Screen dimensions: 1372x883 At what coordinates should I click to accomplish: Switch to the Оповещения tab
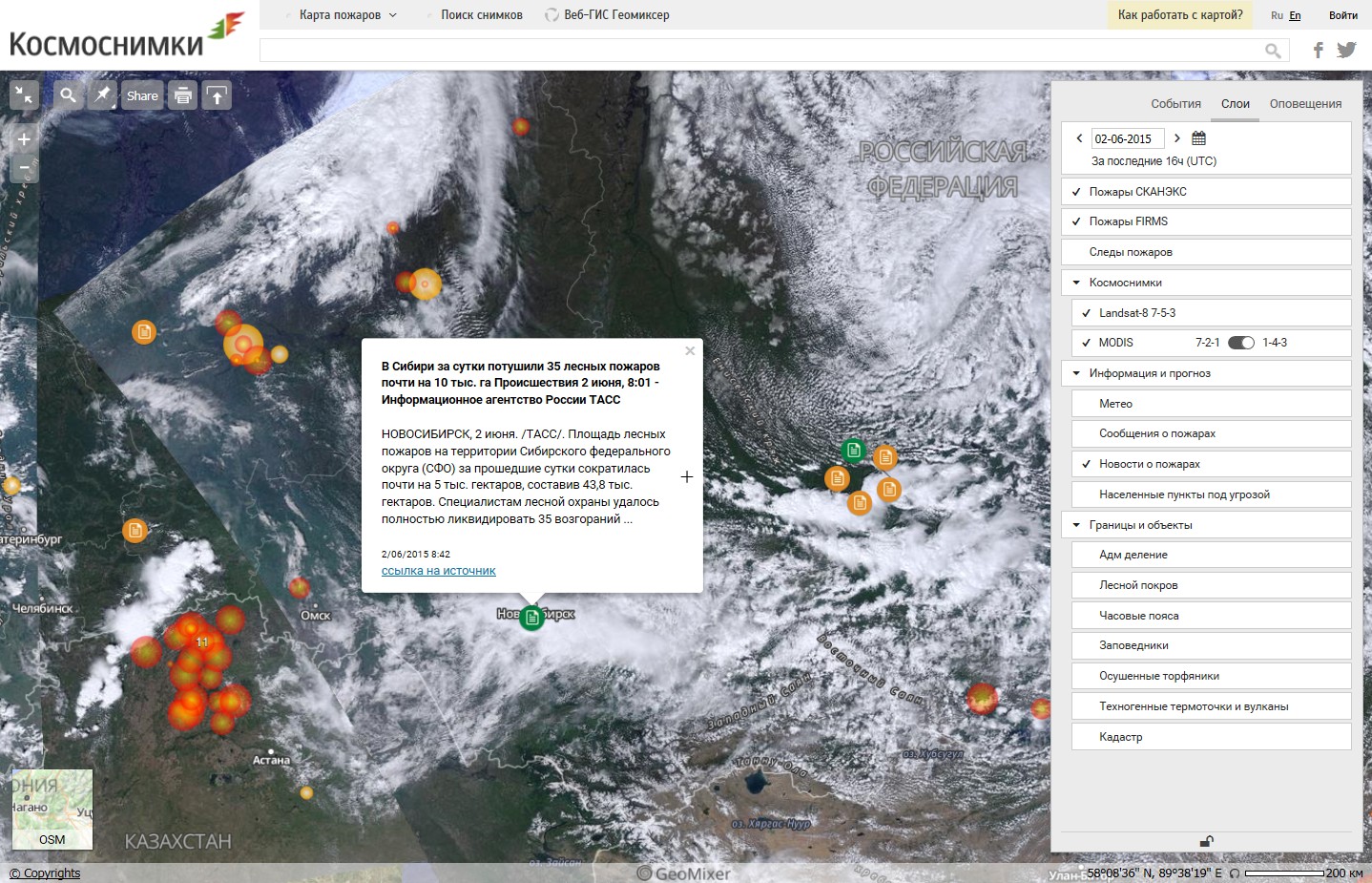(1305, 104)
